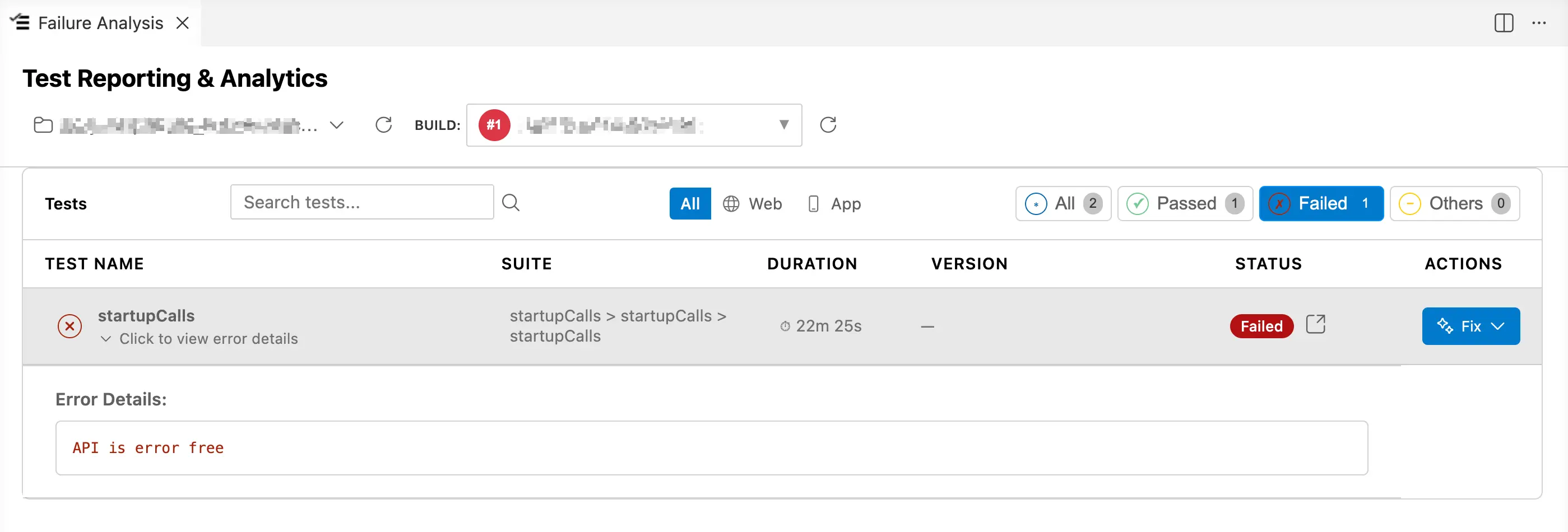Screen dimensions: 1568x532
Task: Filter tests by Web platform
Action: [753, 204]
